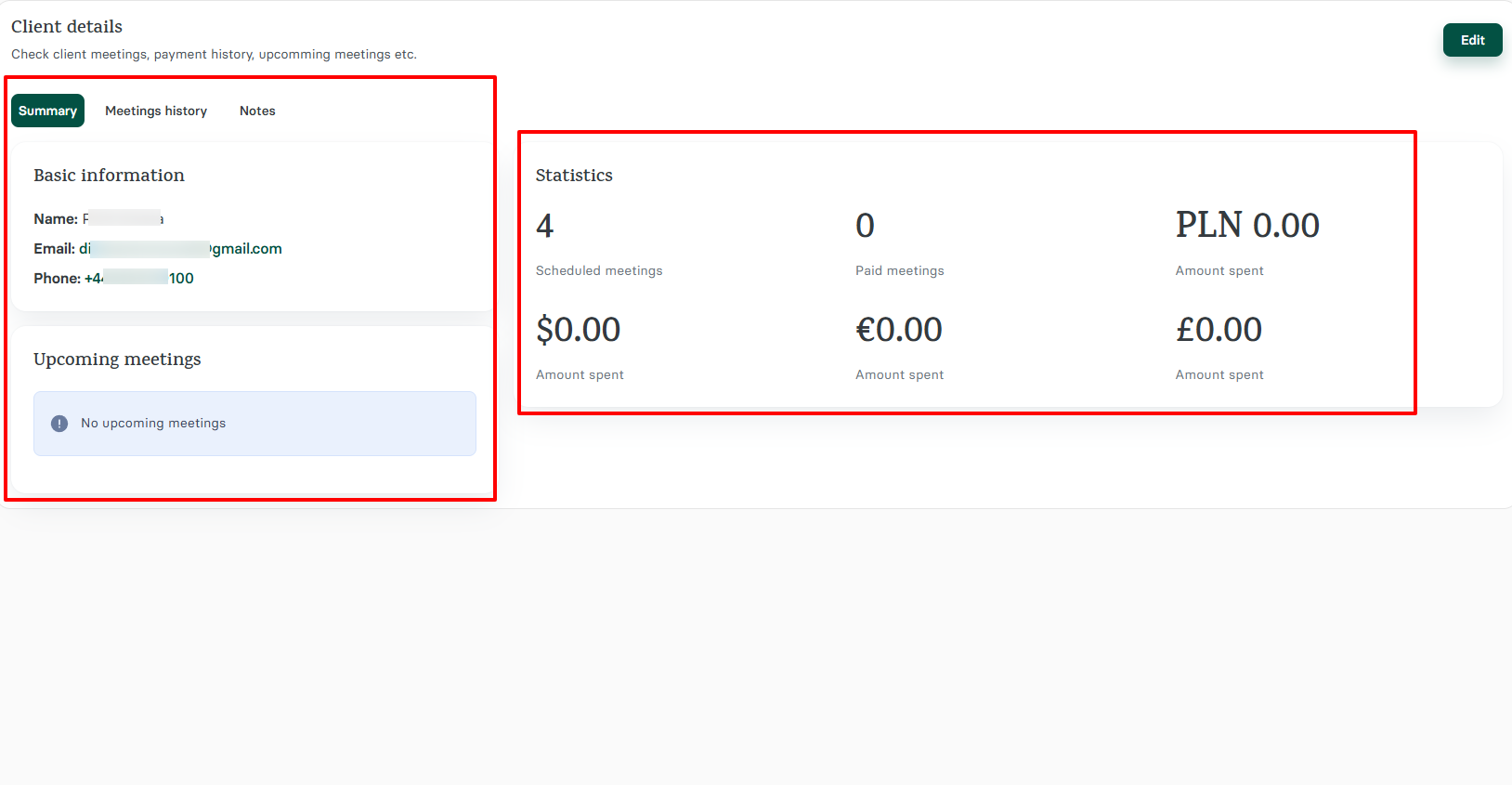Image resolution: width=1512 pixels, height=785 pixels.
Task: Click the 'Client details' page heading
Action: (66, 26)
